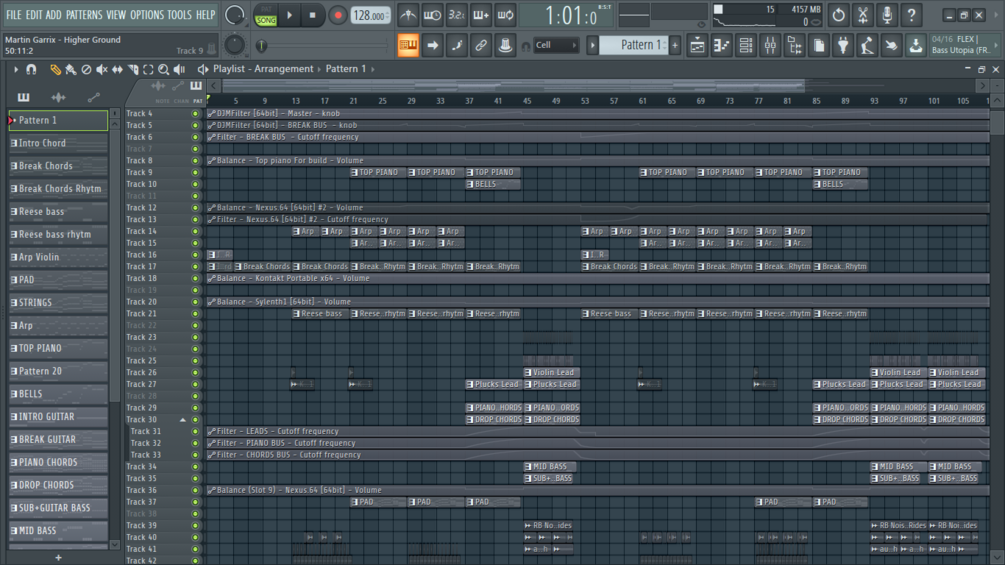The width and height of the screenshot is (1005, 565).
Task: Click the Stop transport button
Action: point(312,15)
